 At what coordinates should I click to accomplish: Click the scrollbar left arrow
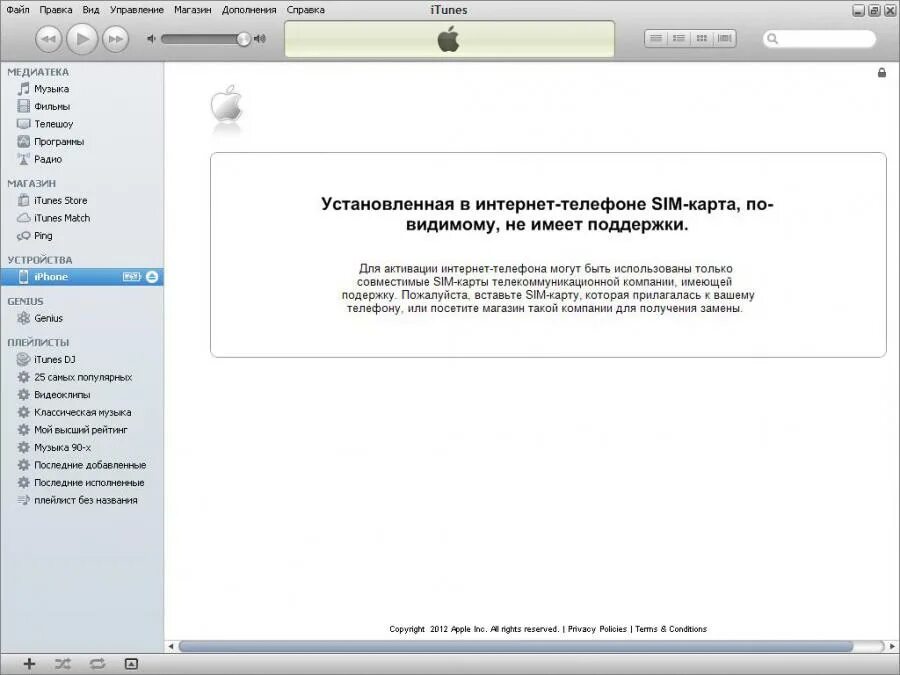pos(170,646)
